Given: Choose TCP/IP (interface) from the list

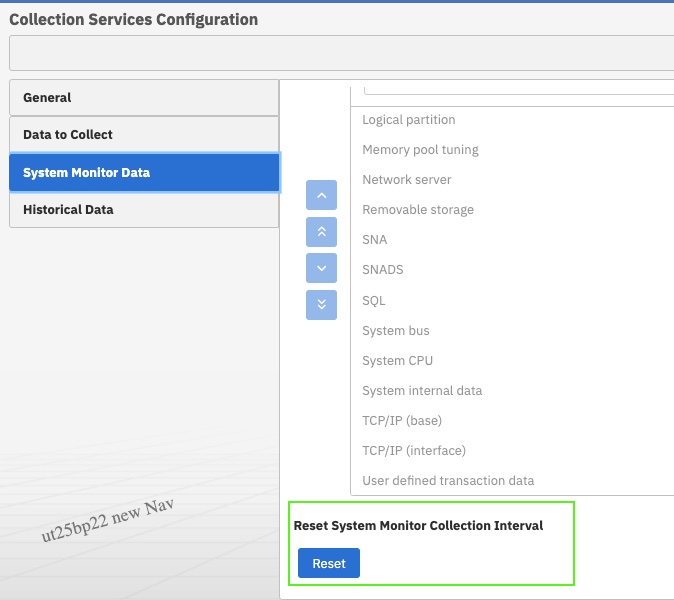Looking at the screenshot, I should [x=414, y=451].
